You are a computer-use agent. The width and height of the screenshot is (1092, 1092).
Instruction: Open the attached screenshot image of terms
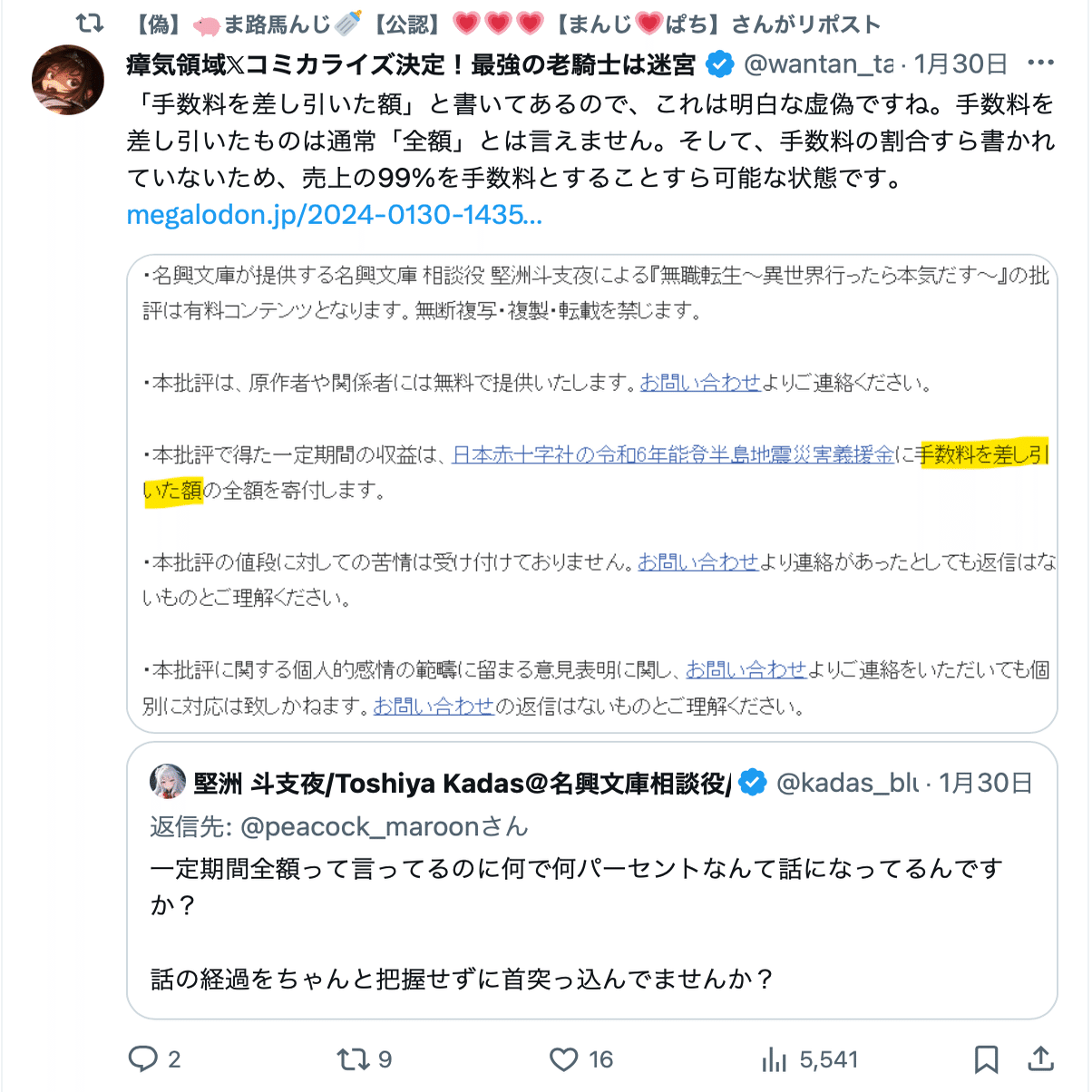pyautogui.click(x=592, y=493)
